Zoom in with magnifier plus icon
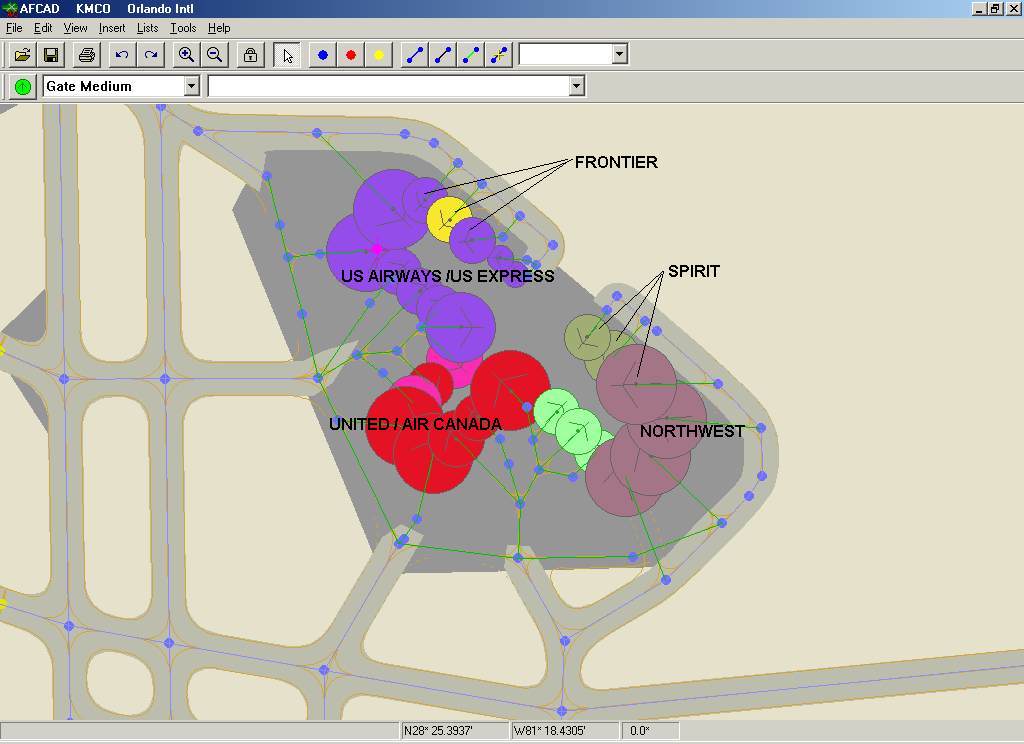 186,55
